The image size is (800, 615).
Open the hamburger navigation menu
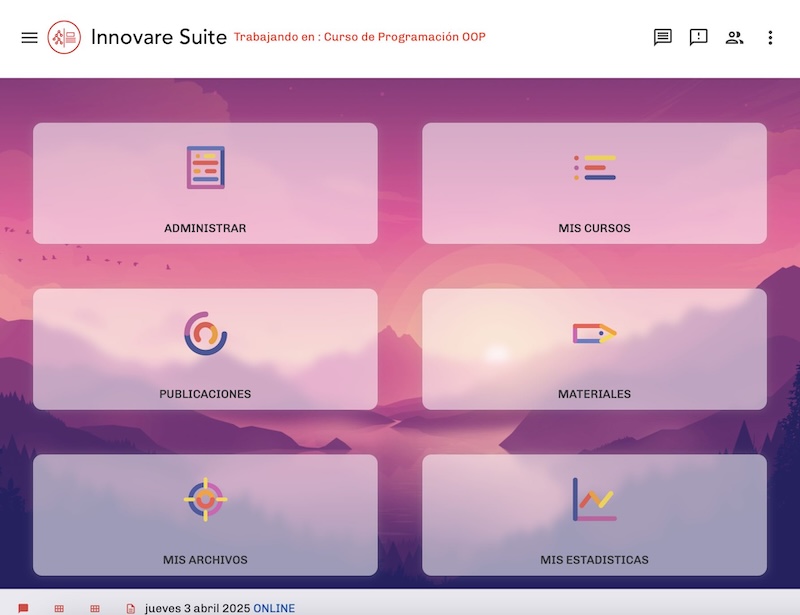pyautogui.click(x=27, y=37)
